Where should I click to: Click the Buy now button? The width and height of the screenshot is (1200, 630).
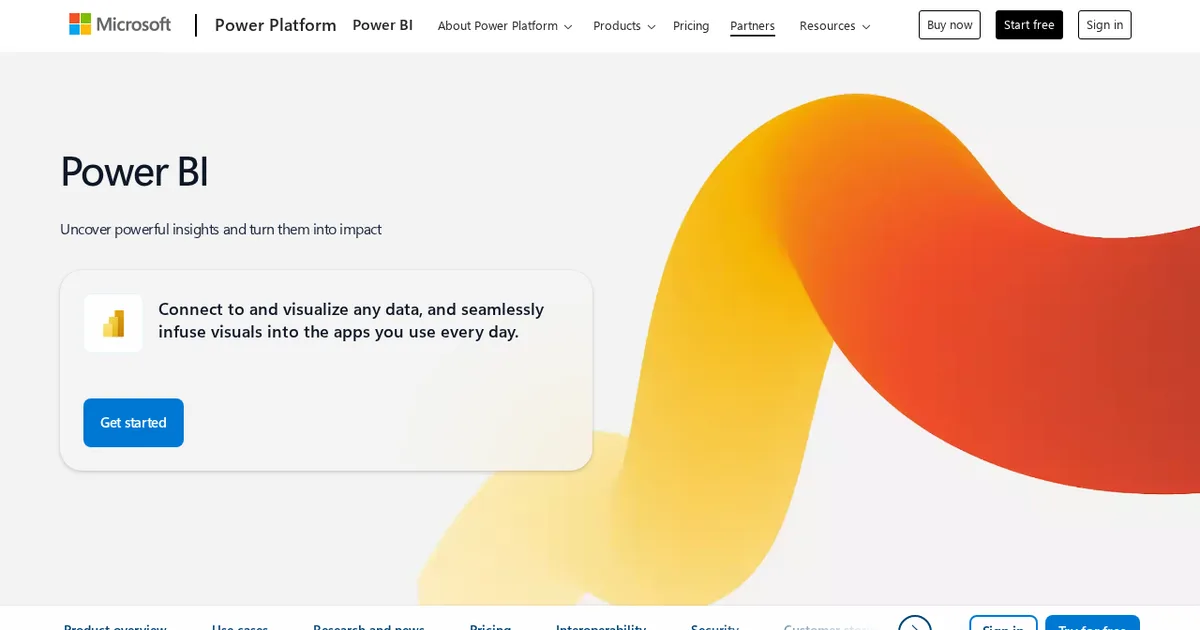949,25
